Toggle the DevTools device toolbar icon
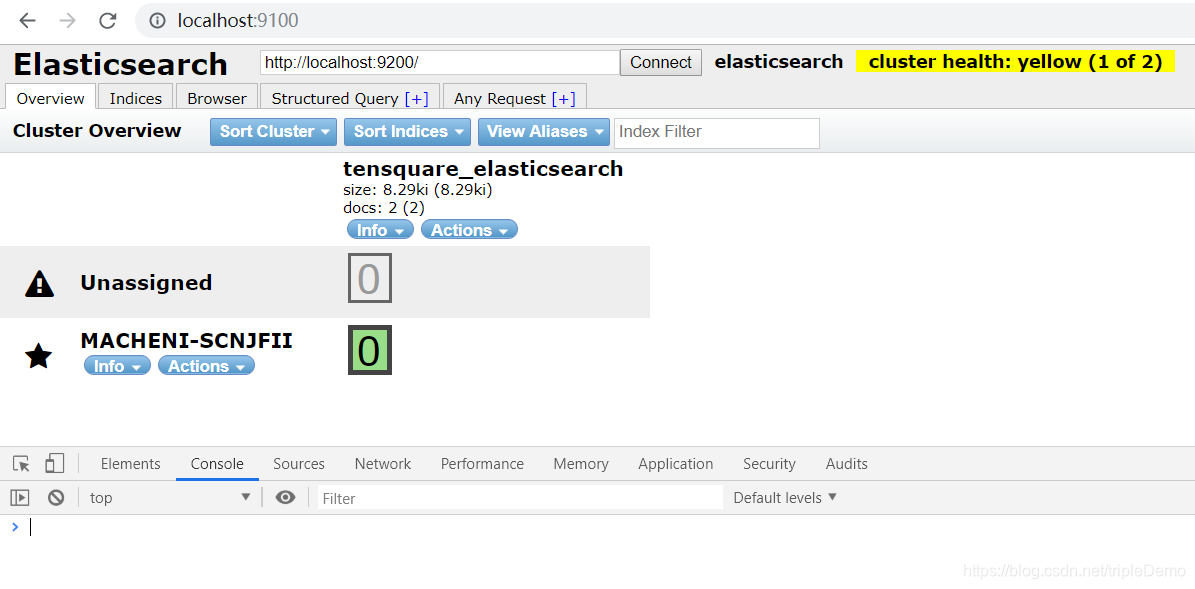1195x589 pixels. click(54, 463)
